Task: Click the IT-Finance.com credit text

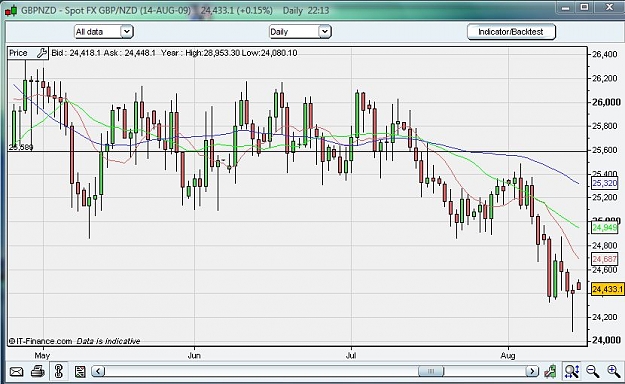Action: tap(40, 341)
